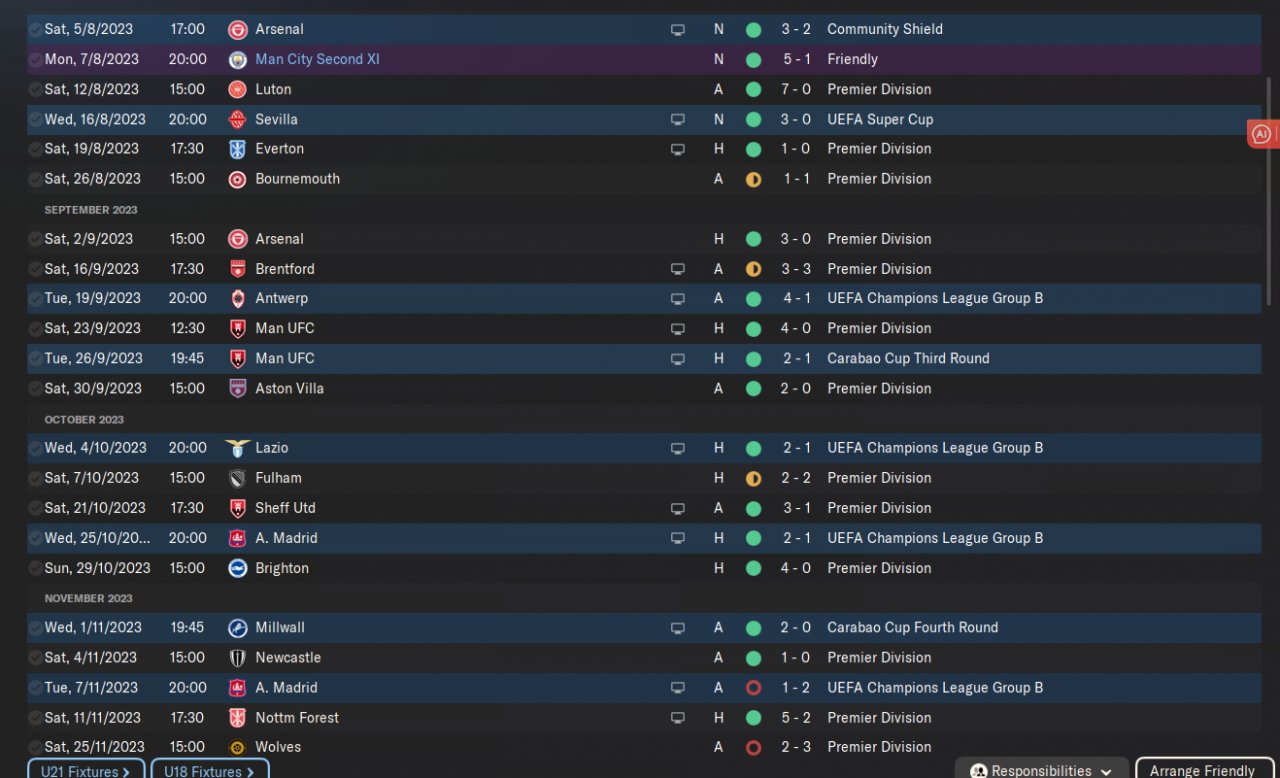
Task: Select the UEFA Super Cup competition label
Action: 880,119
